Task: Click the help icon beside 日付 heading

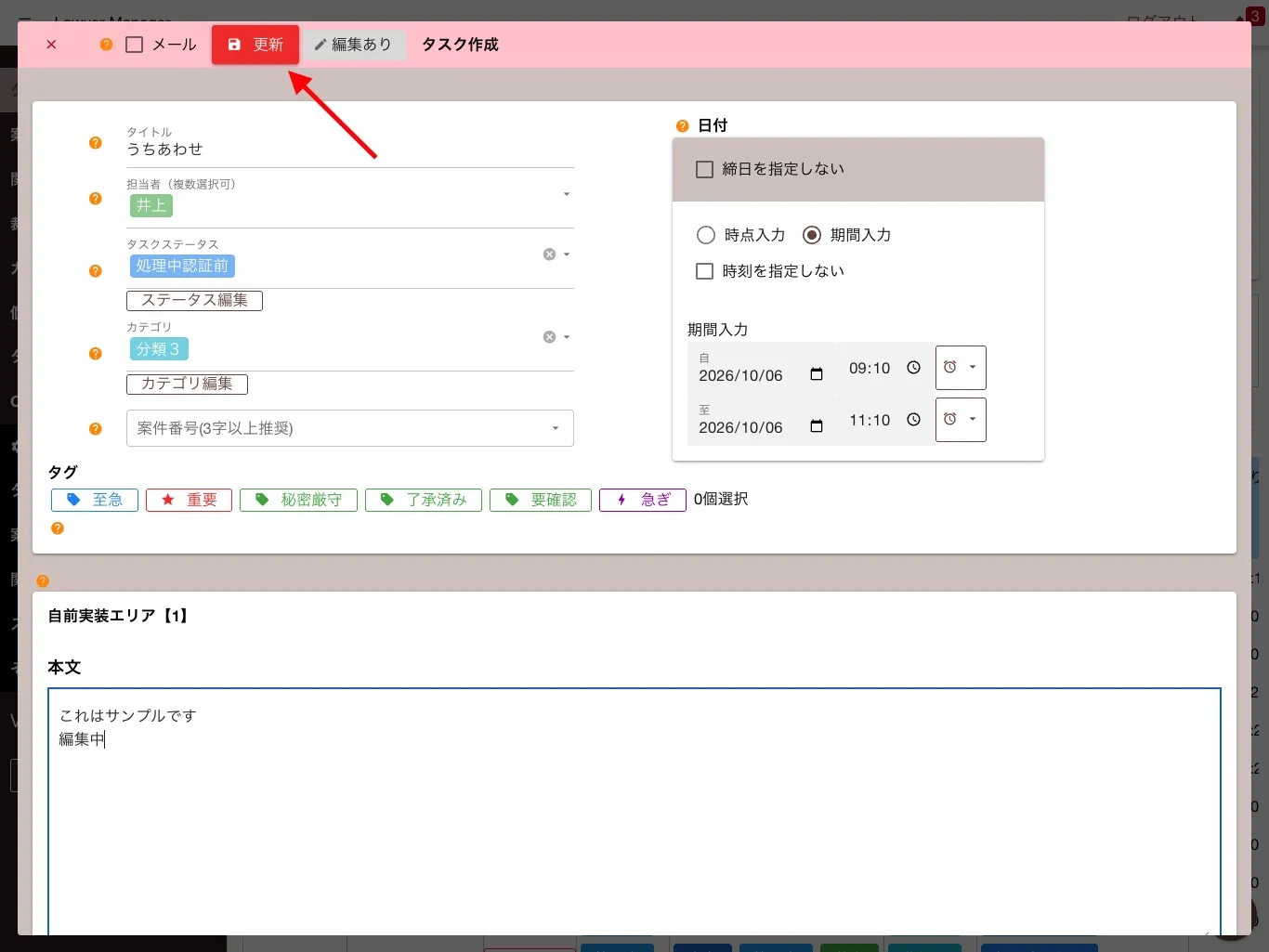Action: [683, 126]
